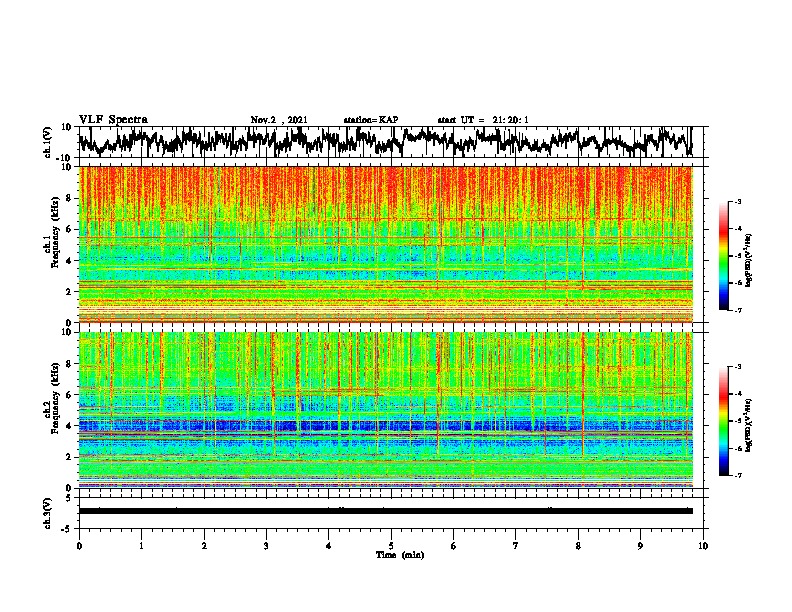Click the time axis tick label 5
The image size is (792, 612).
click(x=391, y=546)
